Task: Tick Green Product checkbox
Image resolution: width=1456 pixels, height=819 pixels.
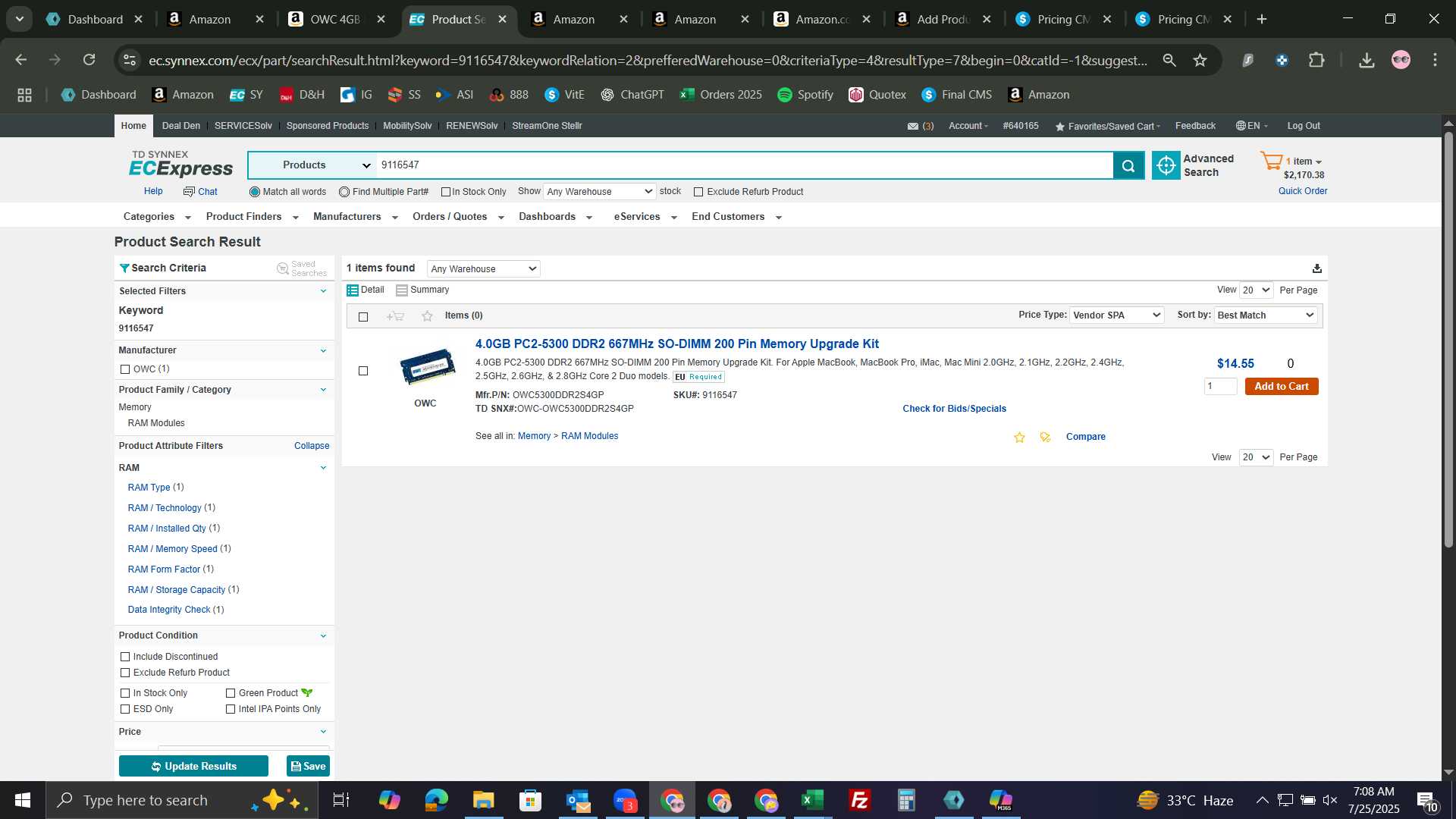Action: coord(231,693)
